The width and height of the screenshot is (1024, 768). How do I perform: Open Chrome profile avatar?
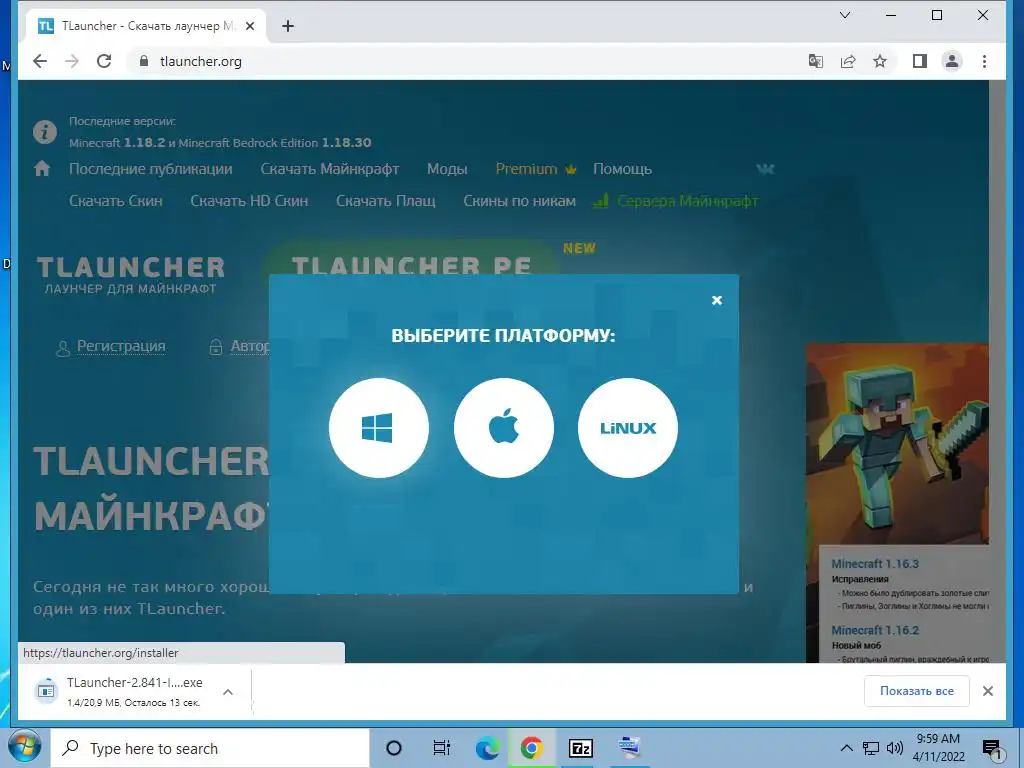click(952, 61)
